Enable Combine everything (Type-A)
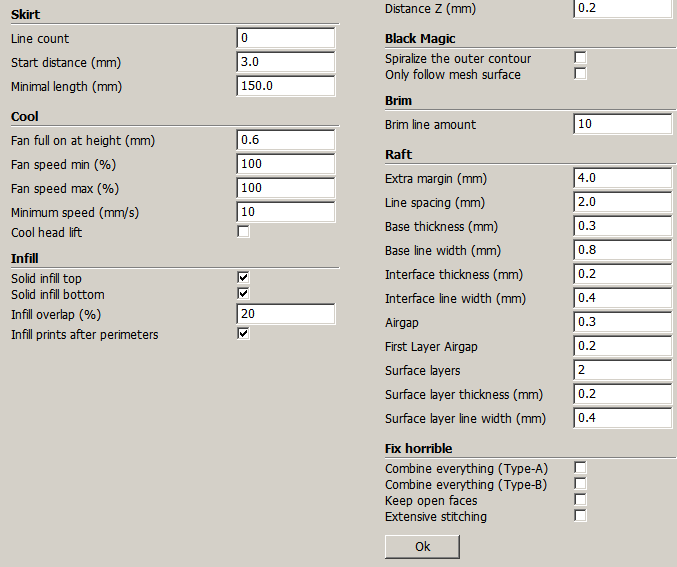This screenshot has height=567, width=677. click(x=580, y=468)
